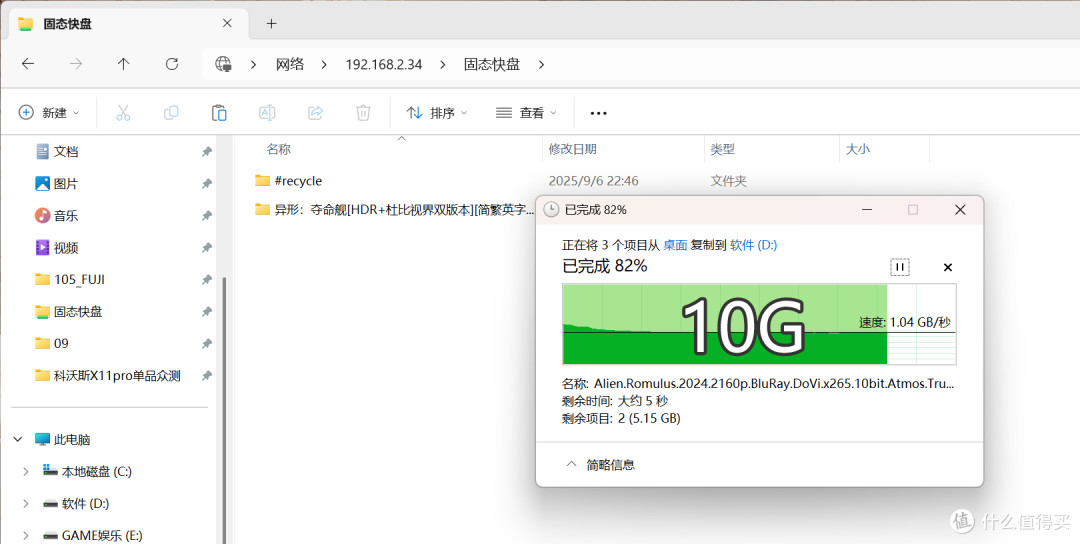This screenshot has width=1080, height=544.
Task: Unpin 视频 from quick access
Action: click(x=206, y=248)
